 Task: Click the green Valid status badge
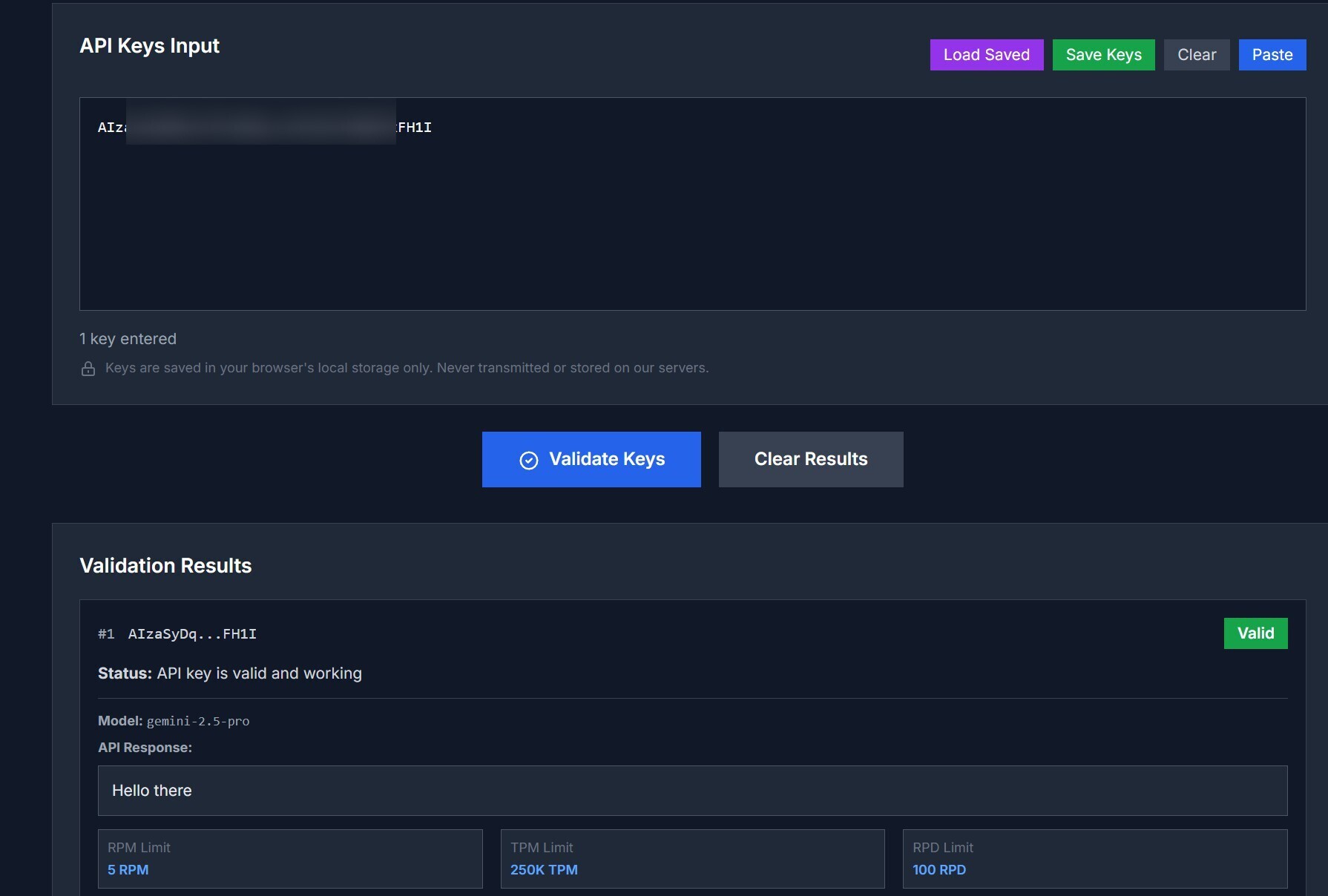point(1255,633)
